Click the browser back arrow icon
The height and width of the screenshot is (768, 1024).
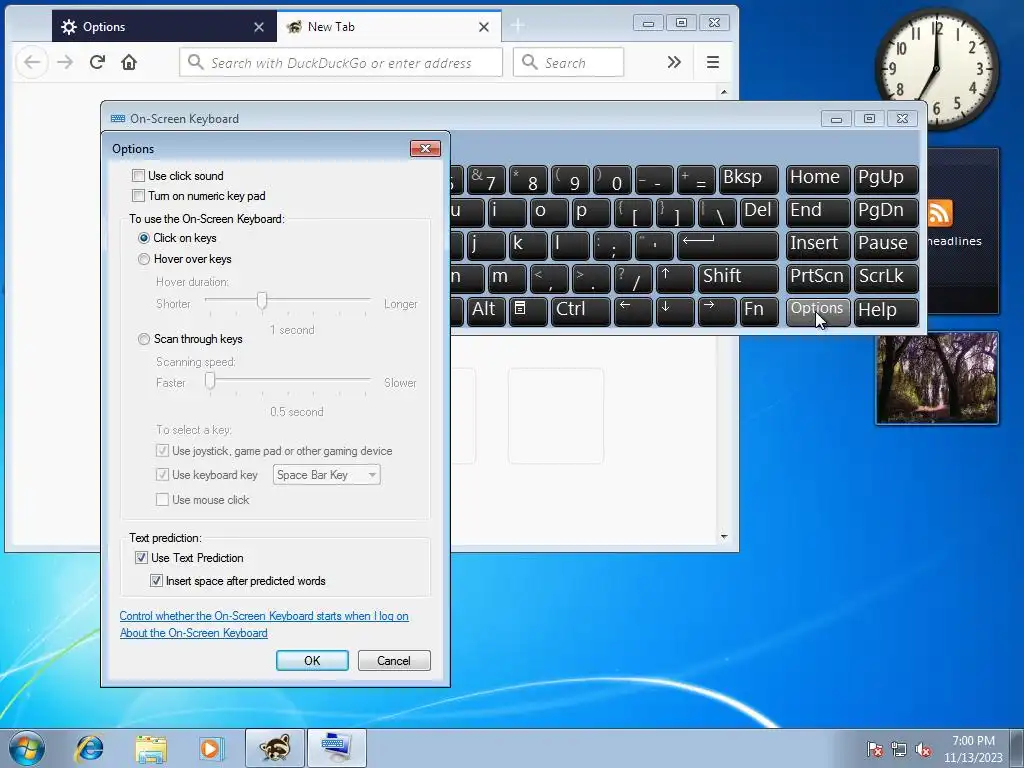32,63
